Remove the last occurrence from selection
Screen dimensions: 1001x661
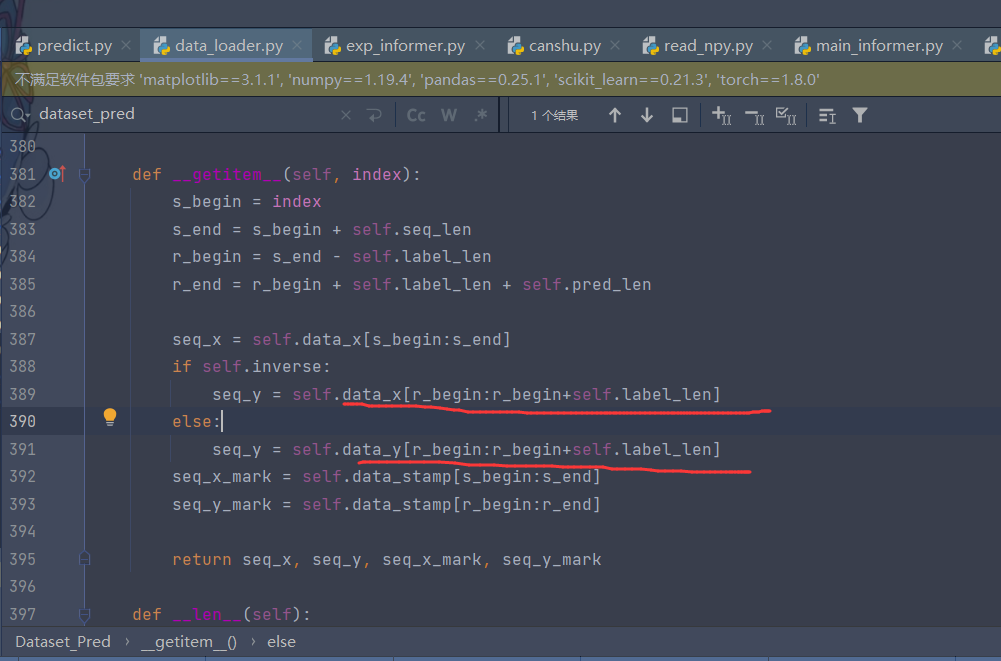coord(752,114)
